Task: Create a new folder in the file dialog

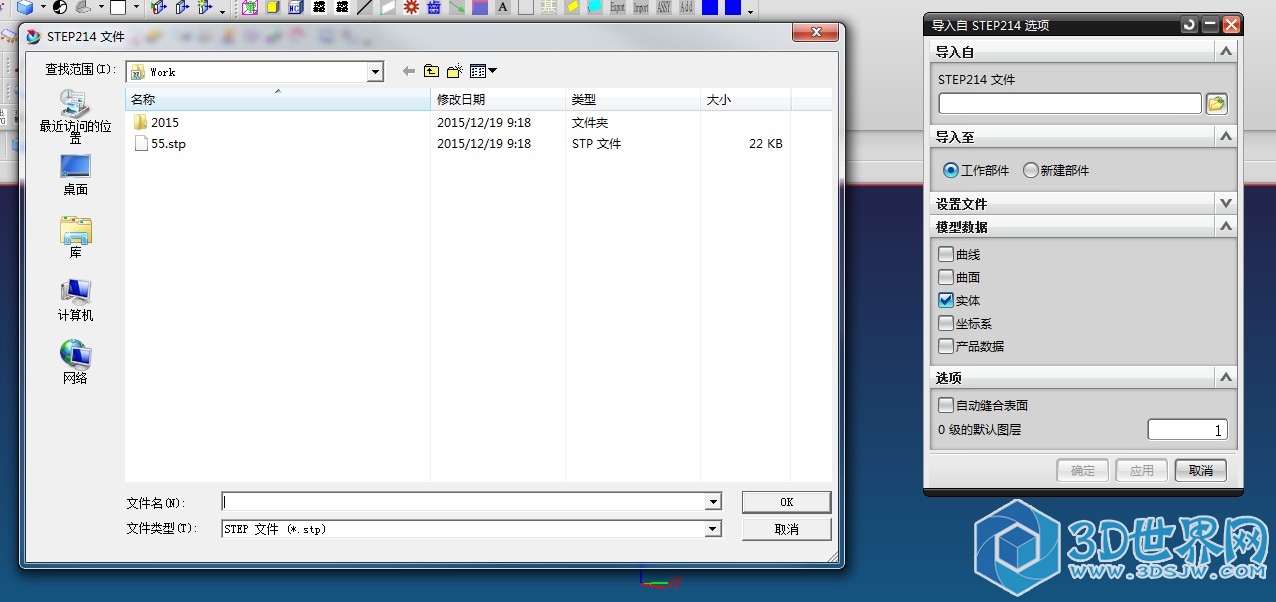Action: [x=455, y=71]
